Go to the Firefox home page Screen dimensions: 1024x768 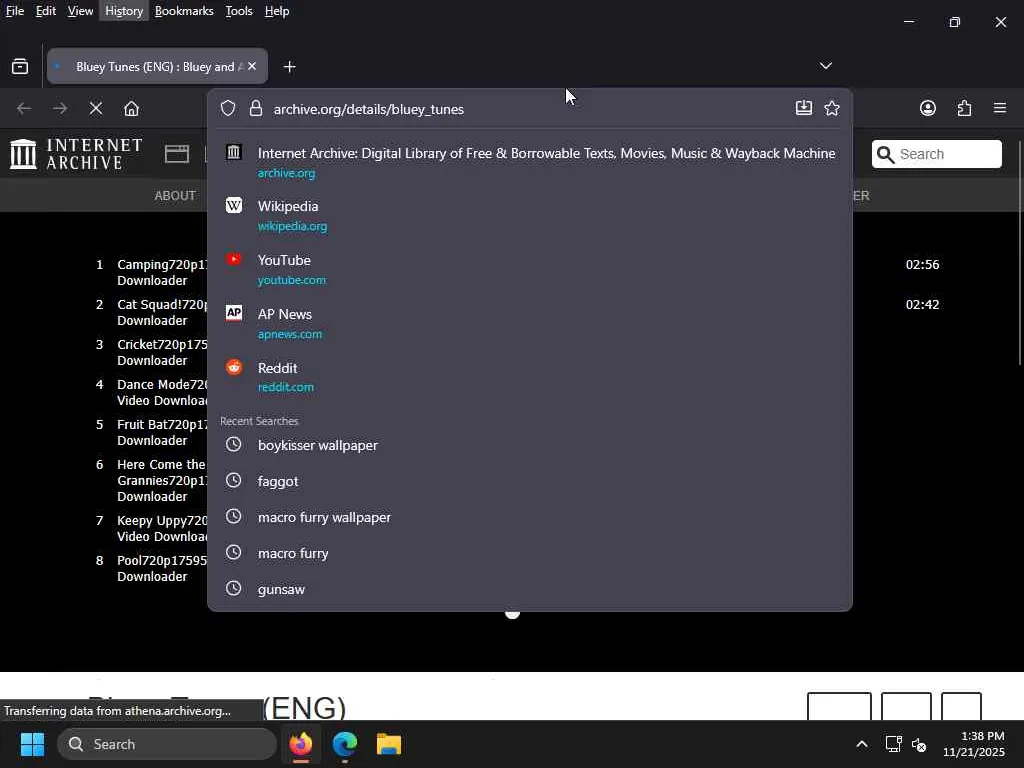(131, 108)
